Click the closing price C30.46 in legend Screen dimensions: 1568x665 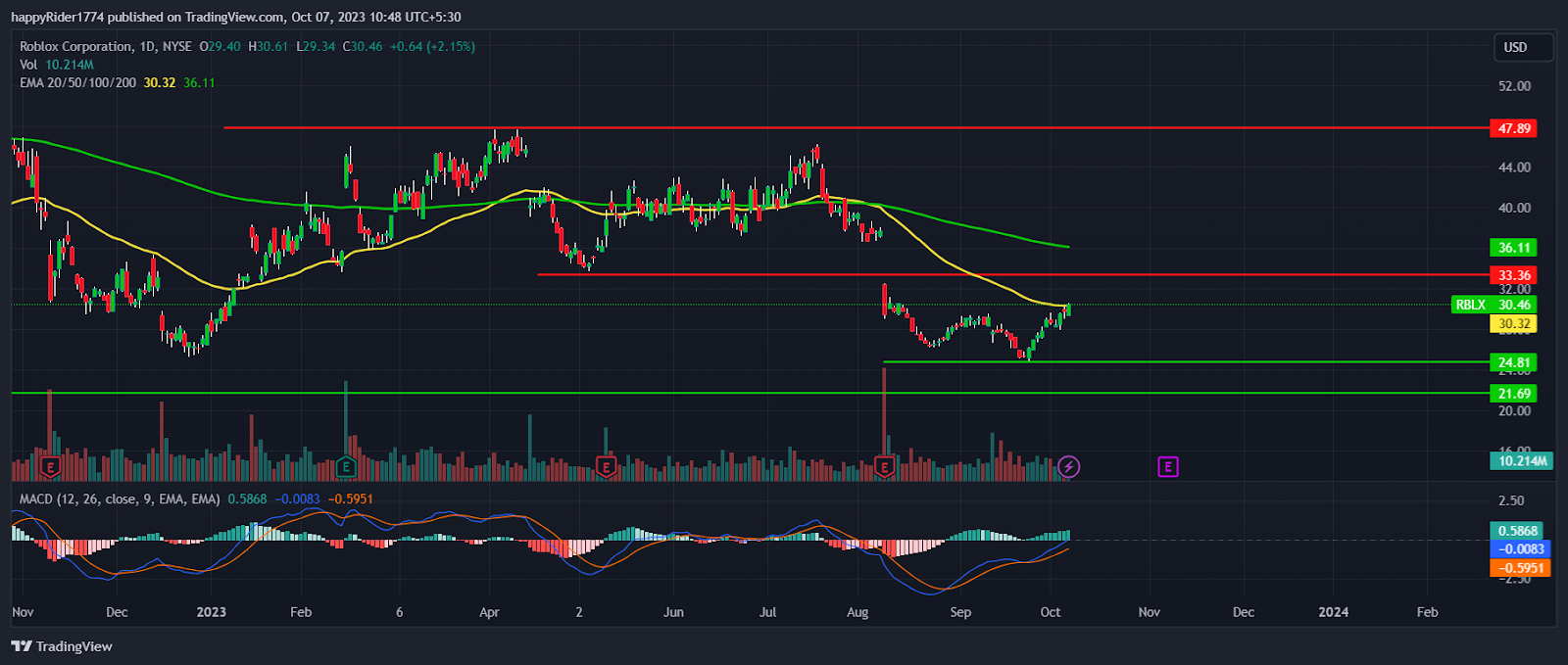point(363,46)
